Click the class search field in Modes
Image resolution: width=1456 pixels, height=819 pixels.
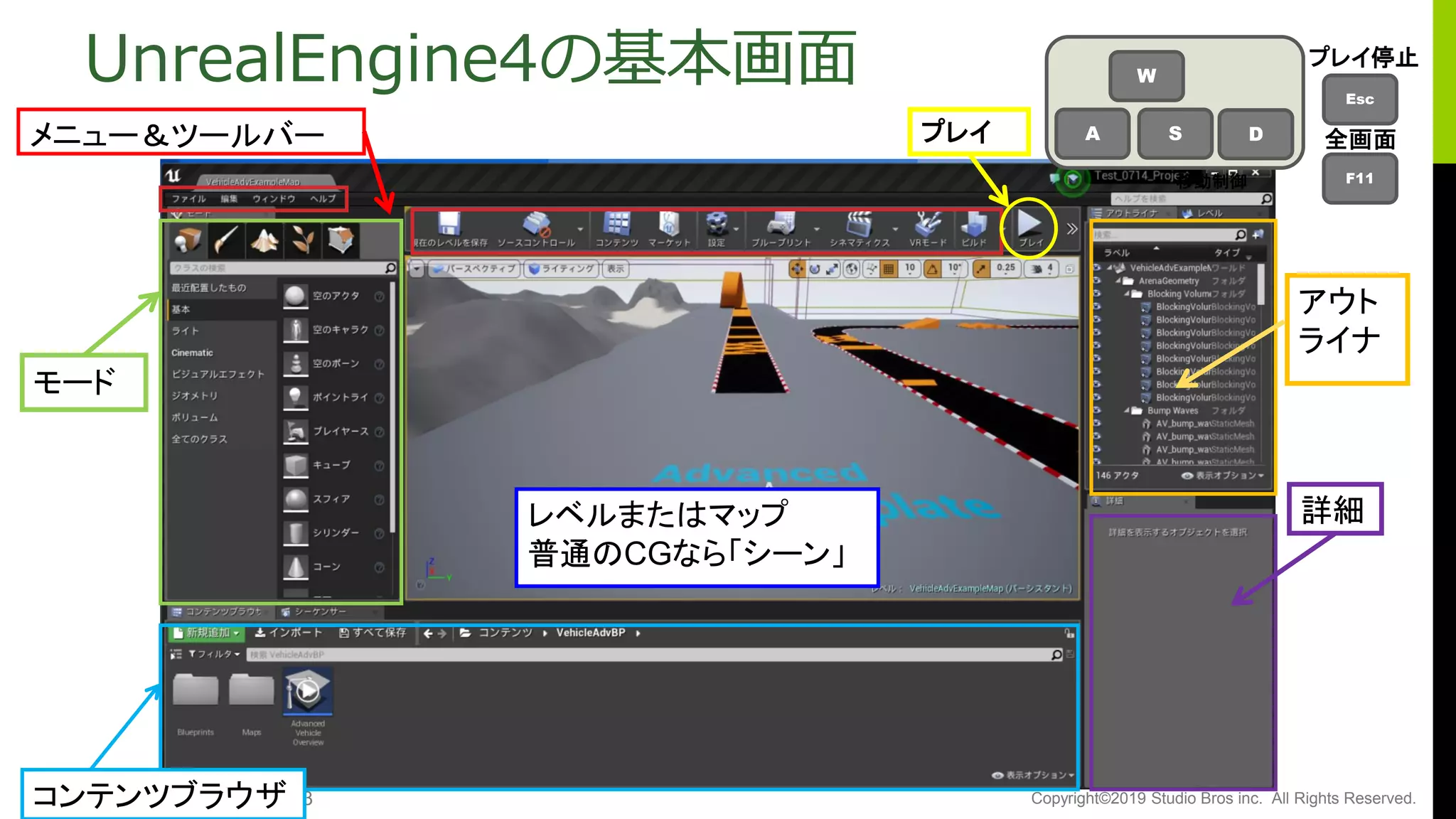point(282,268)
